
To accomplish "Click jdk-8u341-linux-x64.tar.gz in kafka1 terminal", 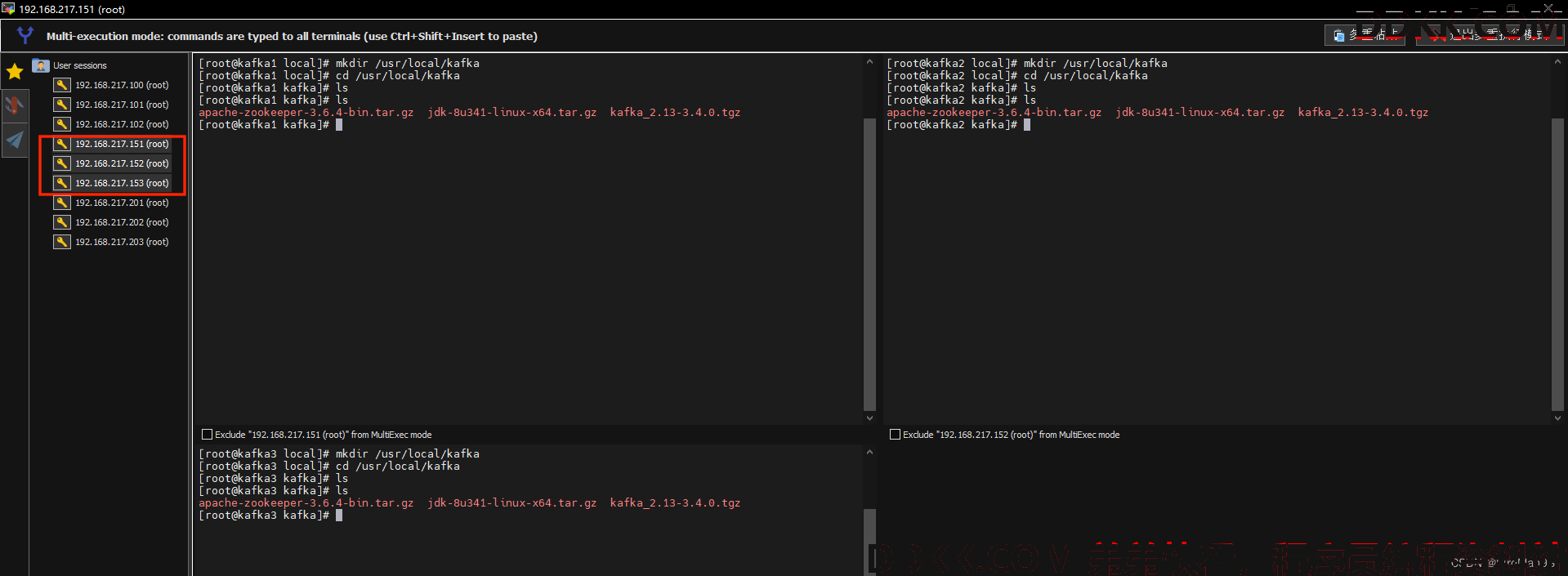I will [511, 113].
